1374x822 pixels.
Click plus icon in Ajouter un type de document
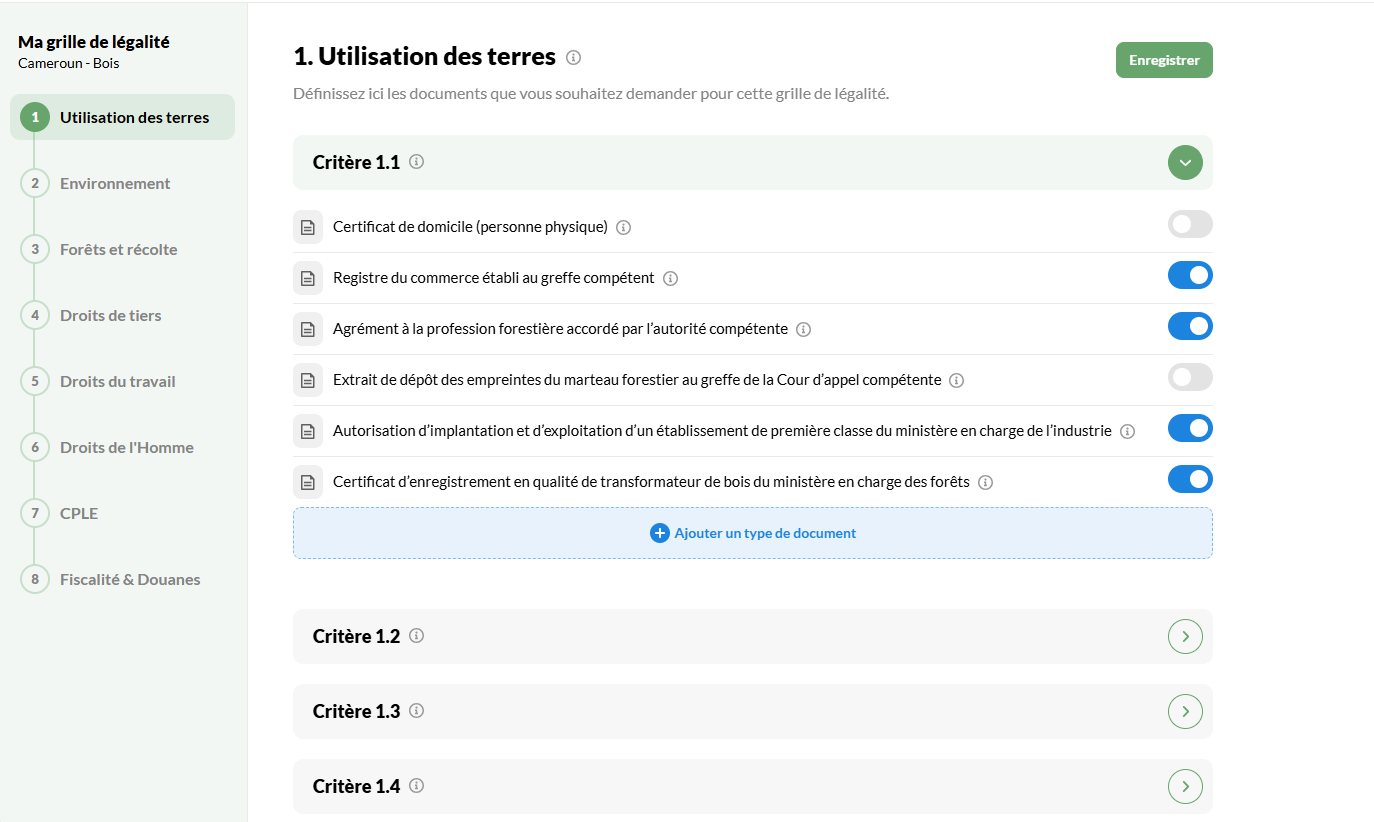pyautogui.click(x=659, y=533)
